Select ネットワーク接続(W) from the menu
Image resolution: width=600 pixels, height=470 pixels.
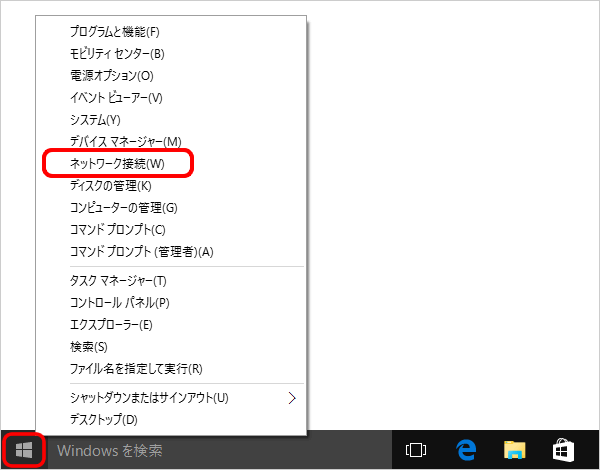tap(117, 163)
